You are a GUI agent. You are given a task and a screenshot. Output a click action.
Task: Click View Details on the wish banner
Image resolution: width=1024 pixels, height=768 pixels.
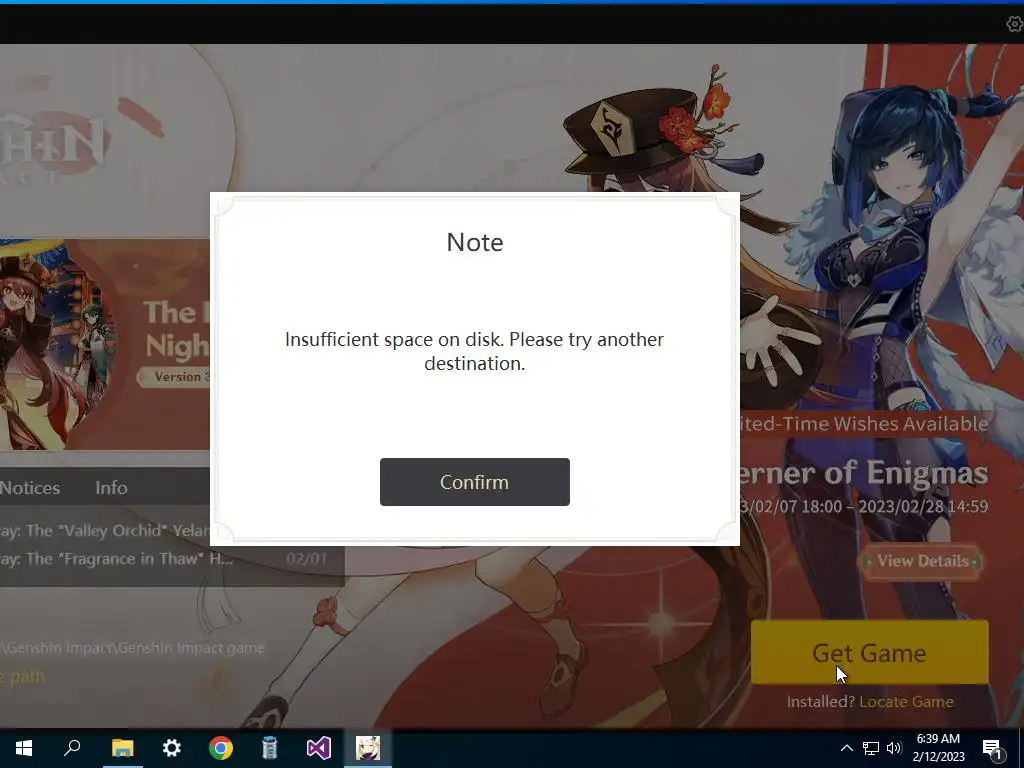coord(923,561)
